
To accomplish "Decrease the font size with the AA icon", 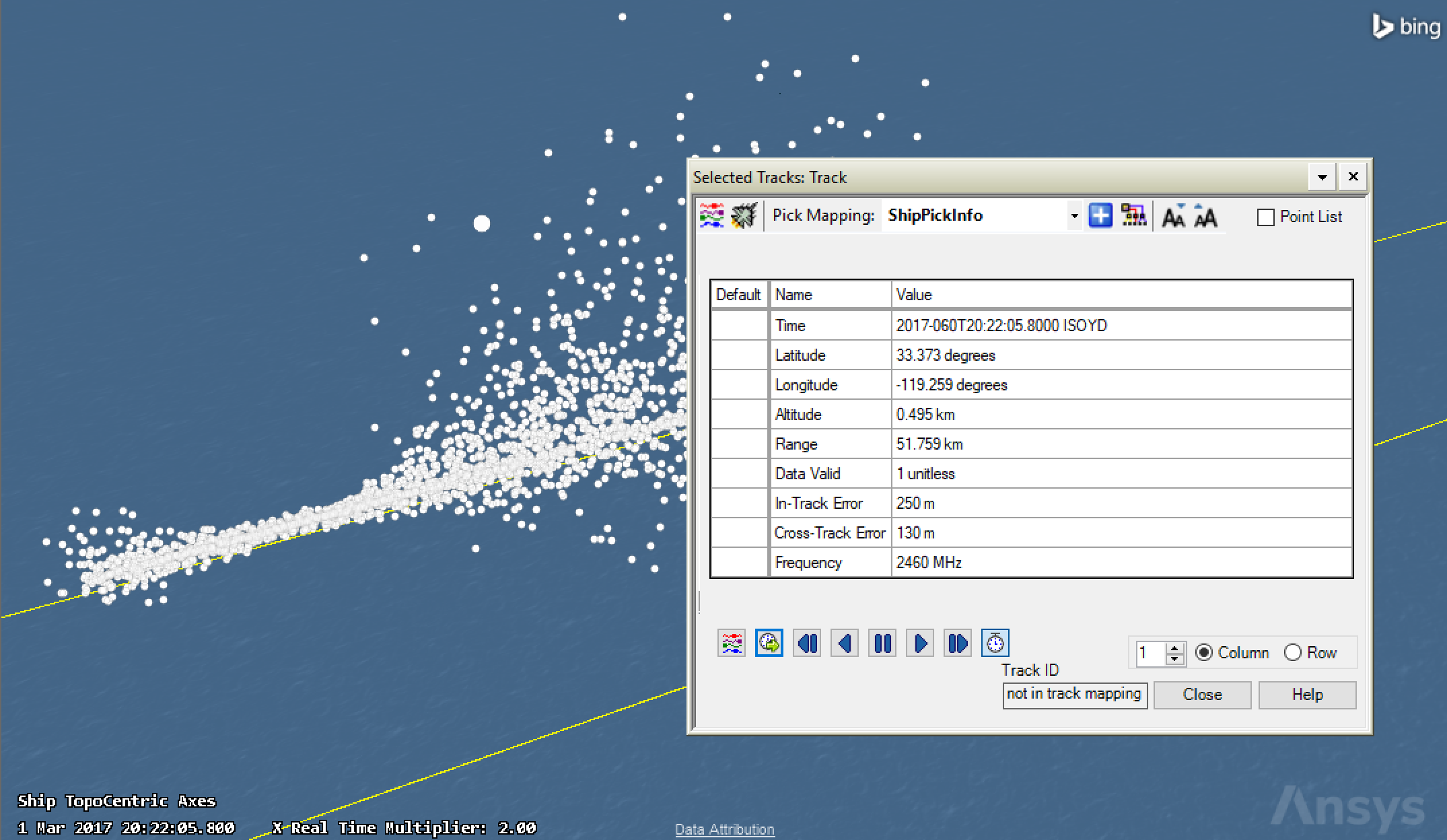I will click(1174, 217).
